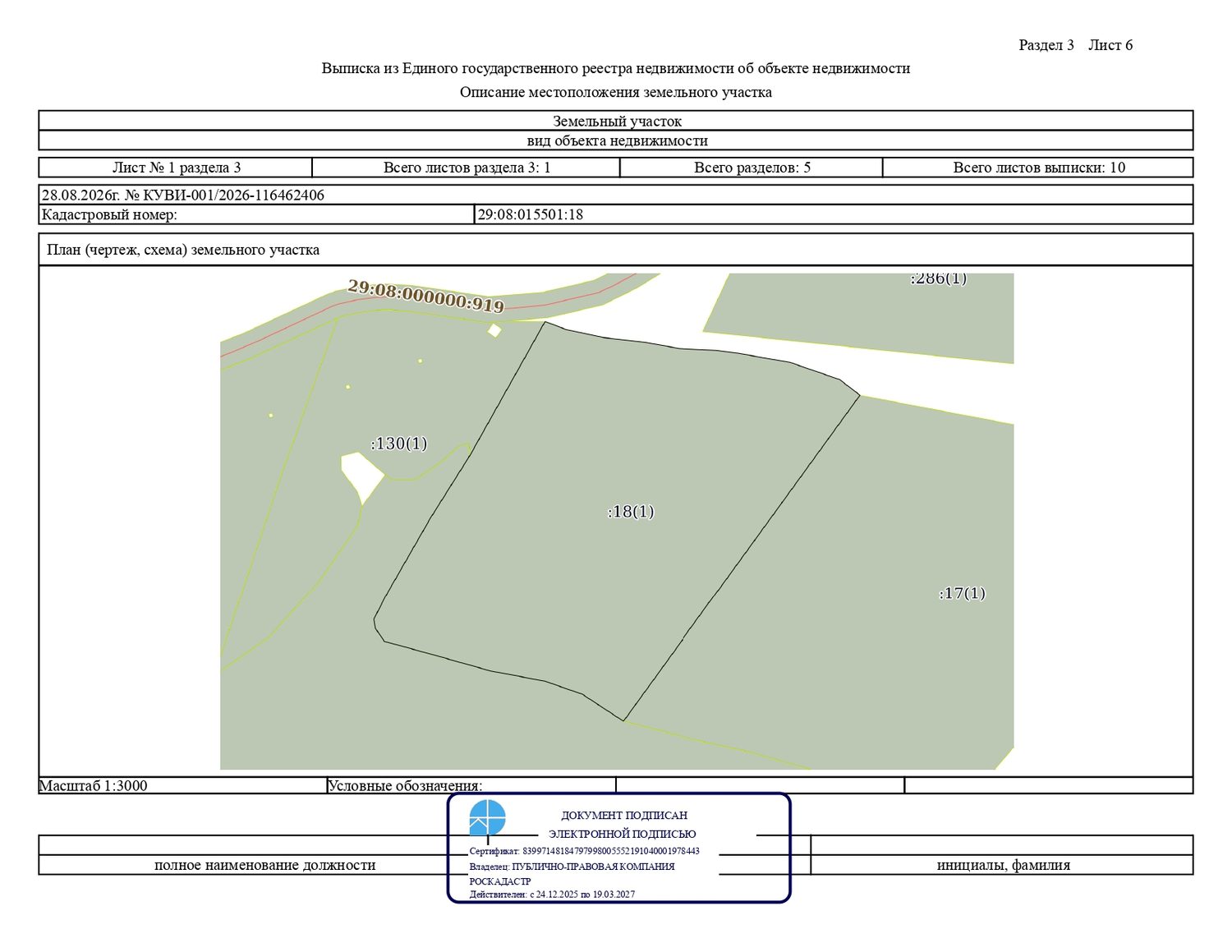Click the 'Сертификат:' number line in the stamp
The width and height of the screenshot is (1232, 952).
pos(585,851)
